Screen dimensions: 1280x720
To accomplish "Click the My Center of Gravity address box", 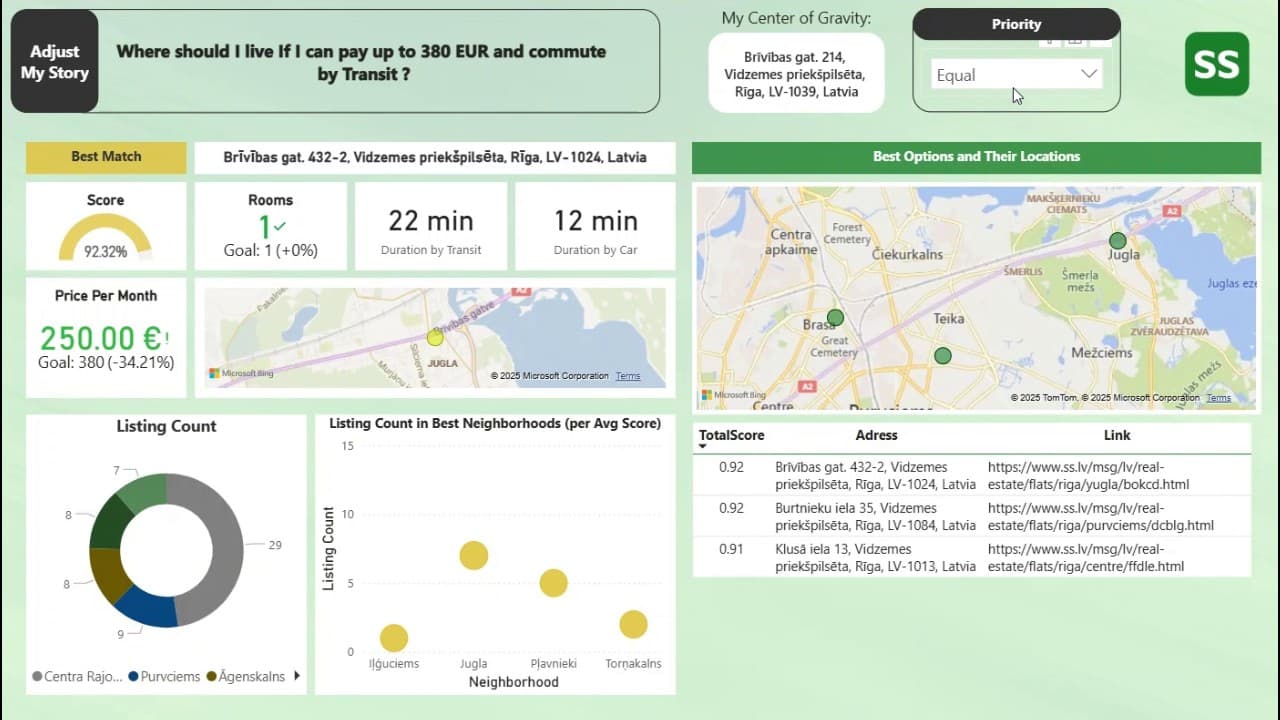I will click(796, 73).
